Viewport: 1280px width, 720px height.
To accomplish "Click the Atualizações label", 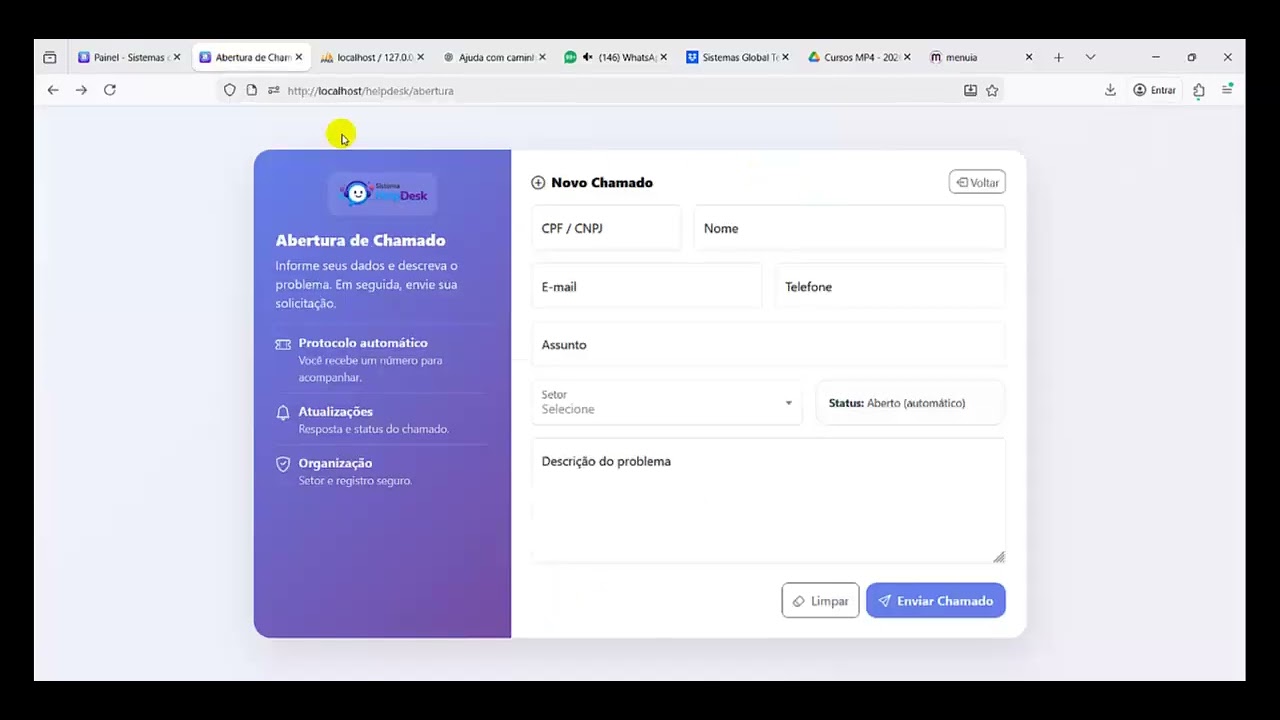I will [336, 412].
